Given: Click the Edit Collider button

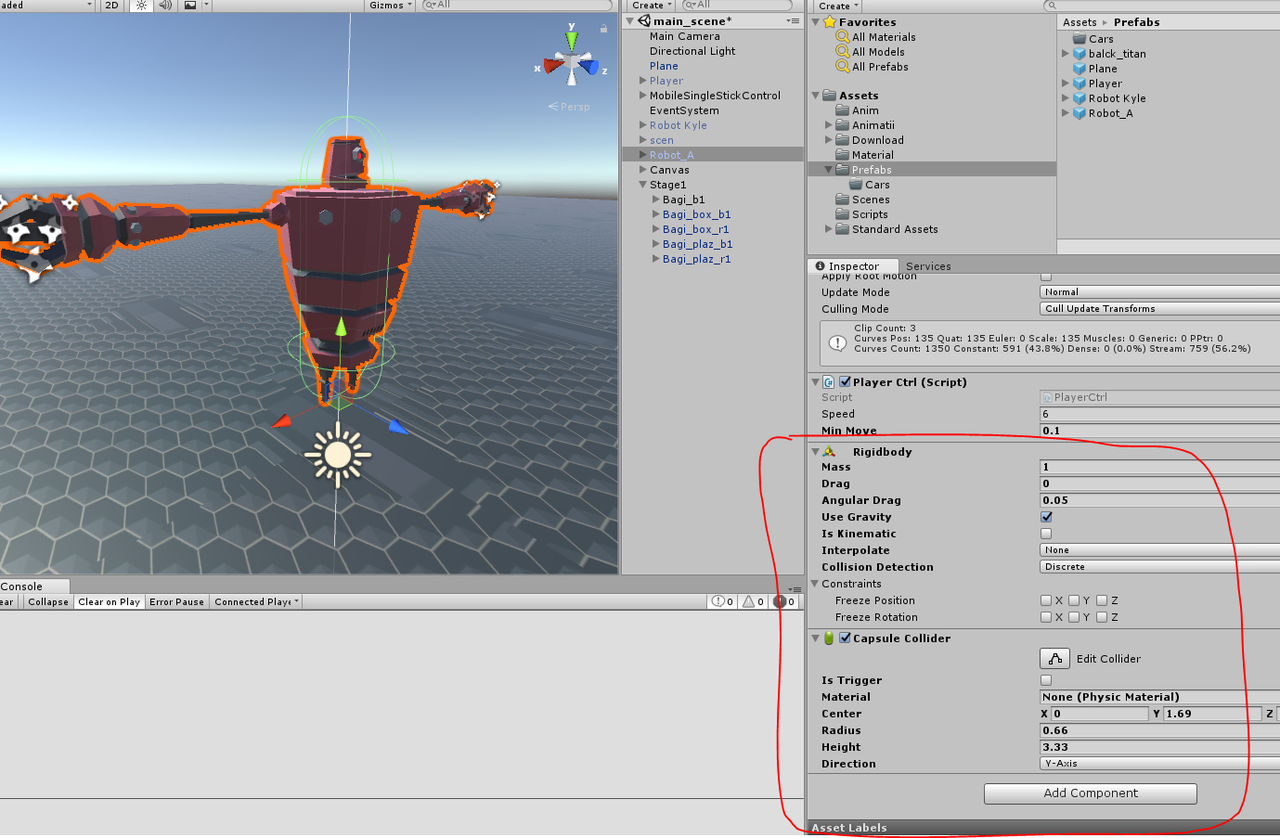Looking at the screenshot, I should click(x=1055, y=659).
